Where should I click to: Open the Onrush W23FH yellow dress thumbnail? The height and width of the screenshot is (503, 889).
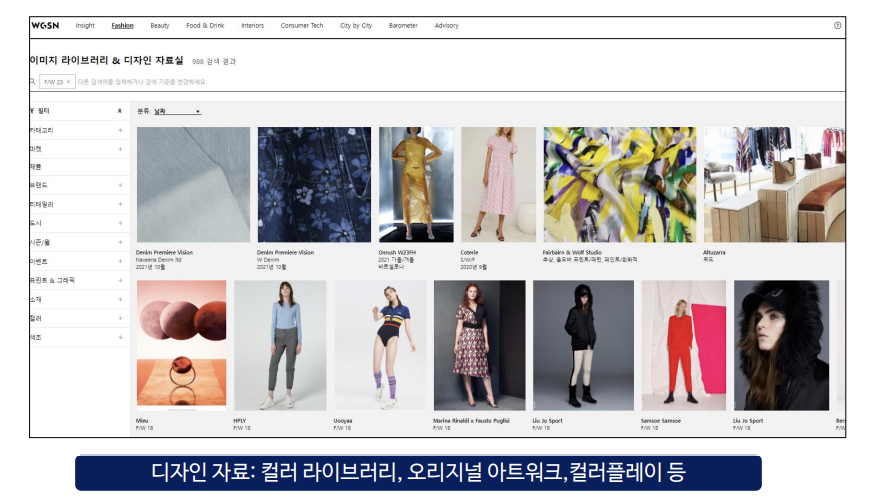click(416, 185)
